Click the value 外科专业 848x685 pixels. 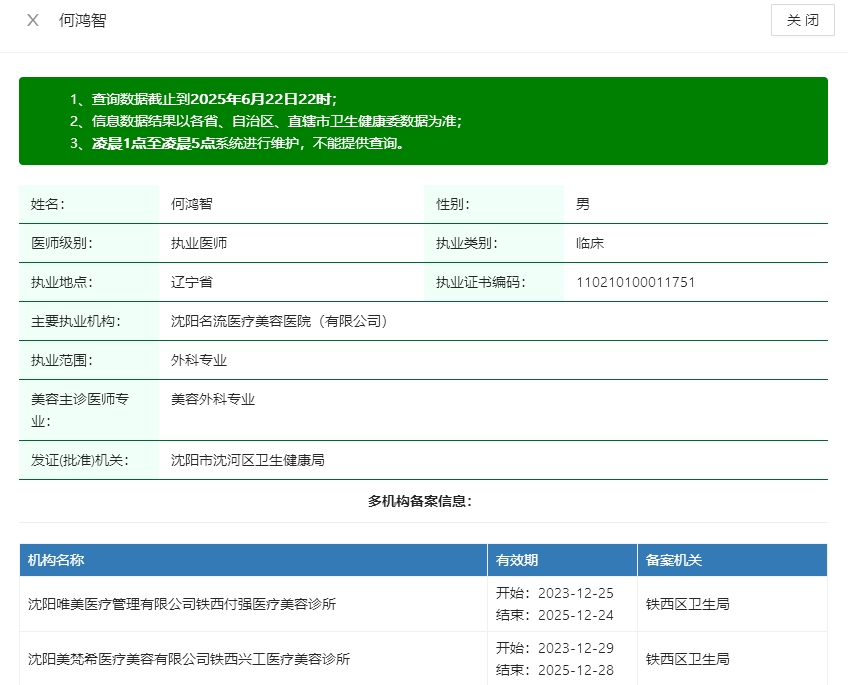click(x=199, y=360)
